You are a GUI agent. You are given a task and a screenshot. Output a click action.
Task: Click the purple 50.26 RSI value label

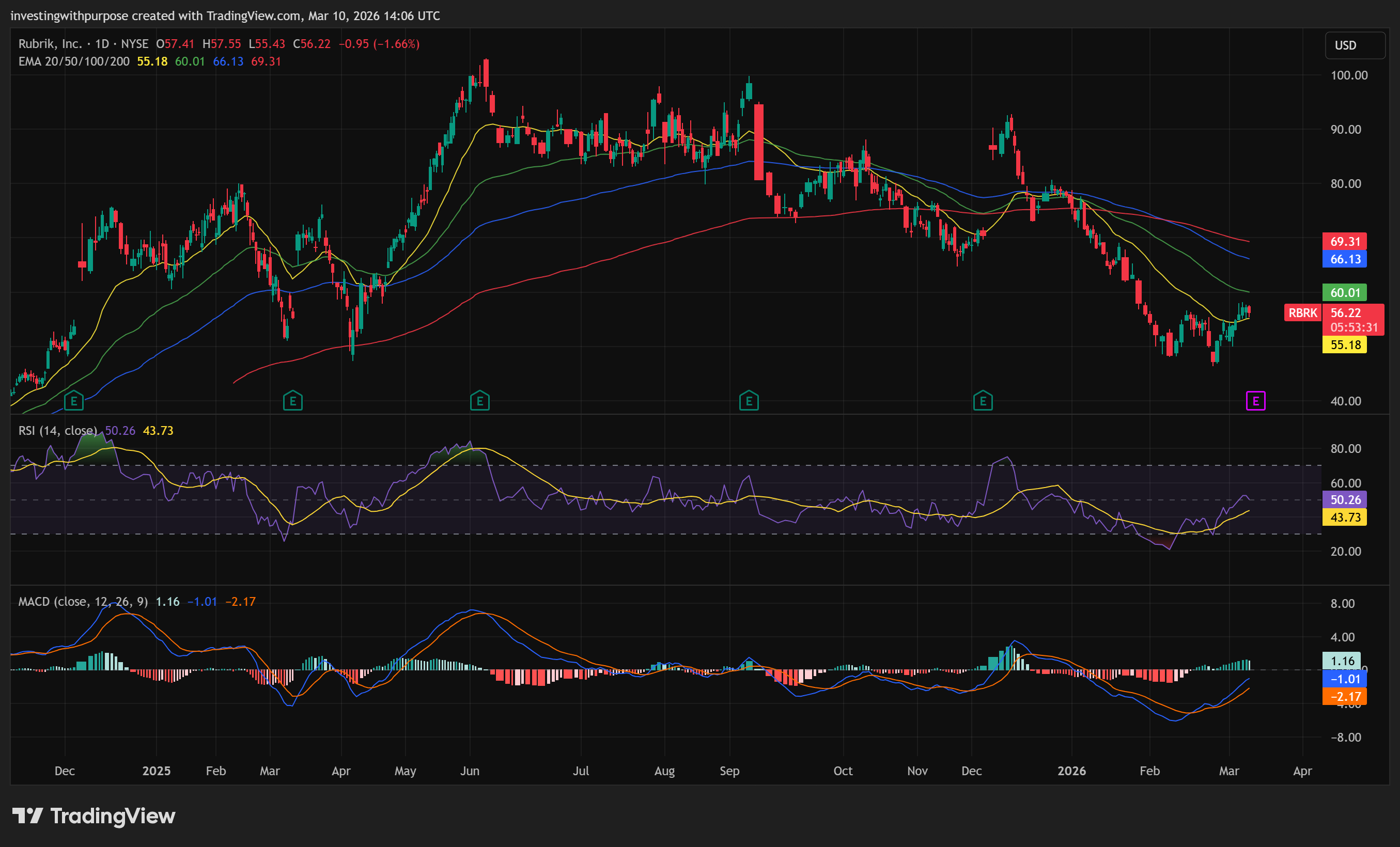(x=1344, y=500)
